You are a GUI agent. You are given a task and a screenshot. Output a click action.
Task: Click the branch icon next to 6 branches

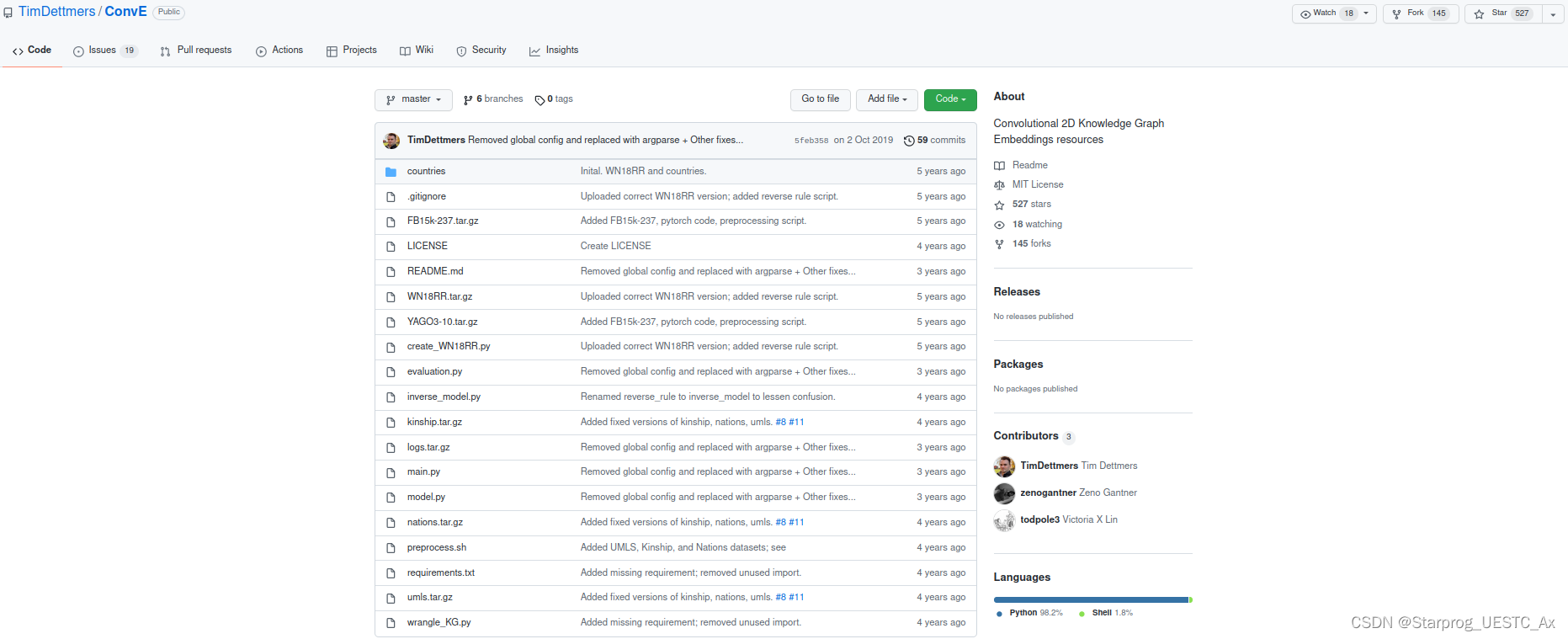click(468, 100)
